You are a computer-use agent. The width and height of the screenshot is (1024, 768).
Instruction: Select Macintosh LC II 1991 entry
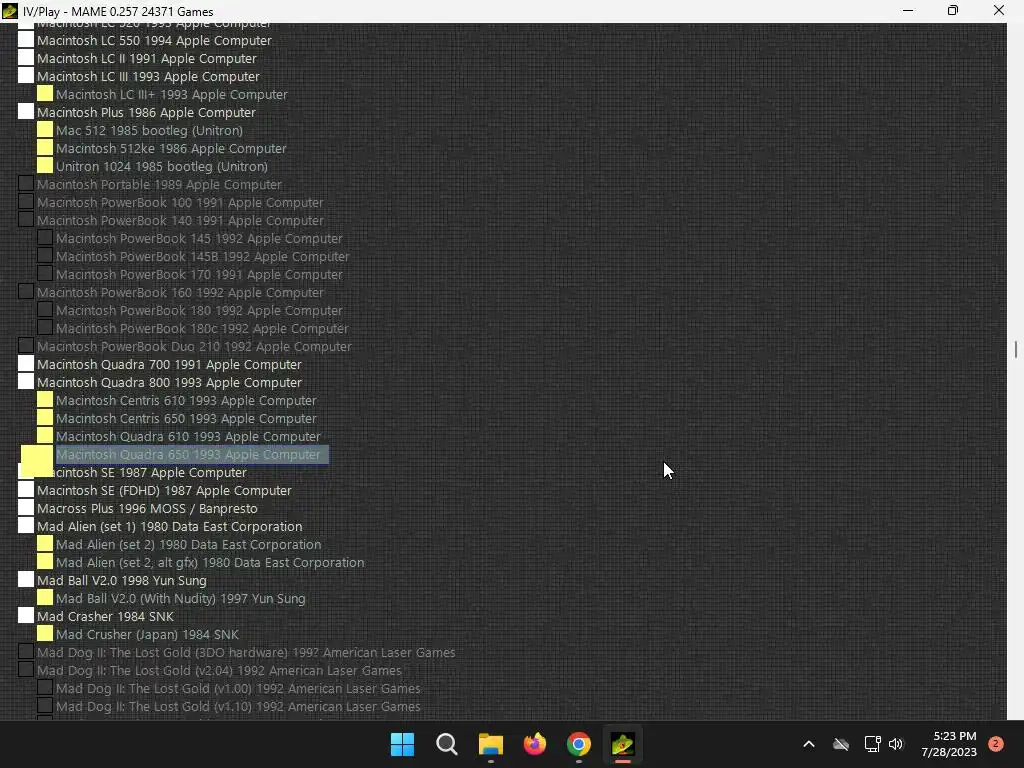147,58
